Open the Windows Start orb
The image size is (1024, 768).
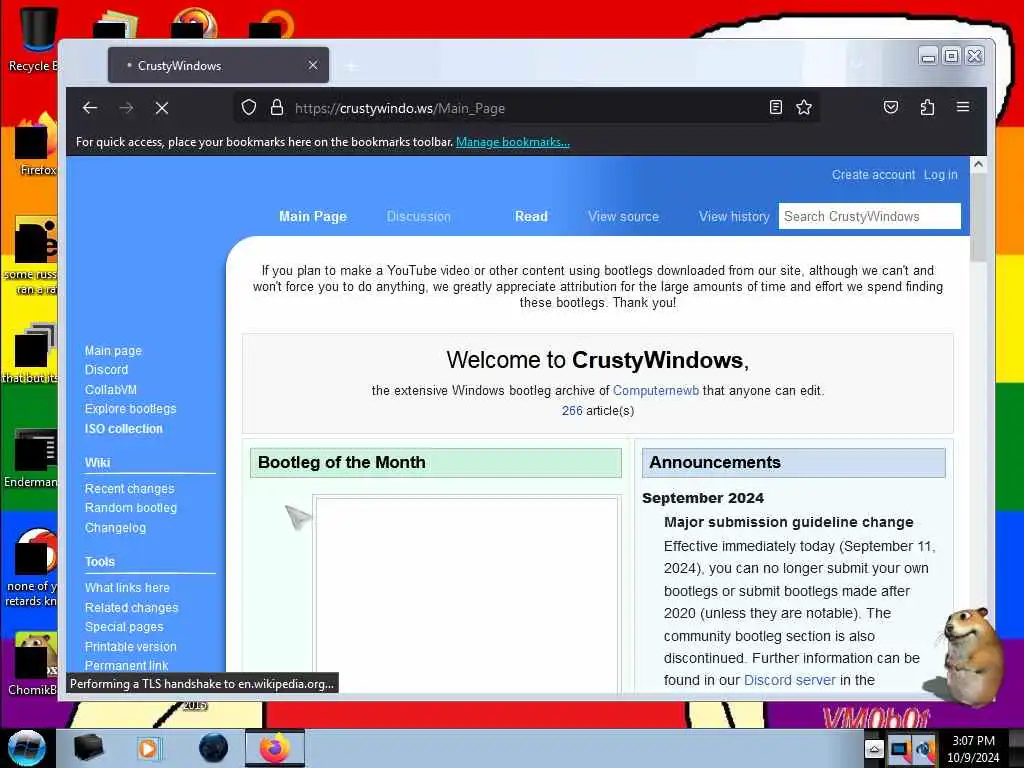(x=26, y=748)
